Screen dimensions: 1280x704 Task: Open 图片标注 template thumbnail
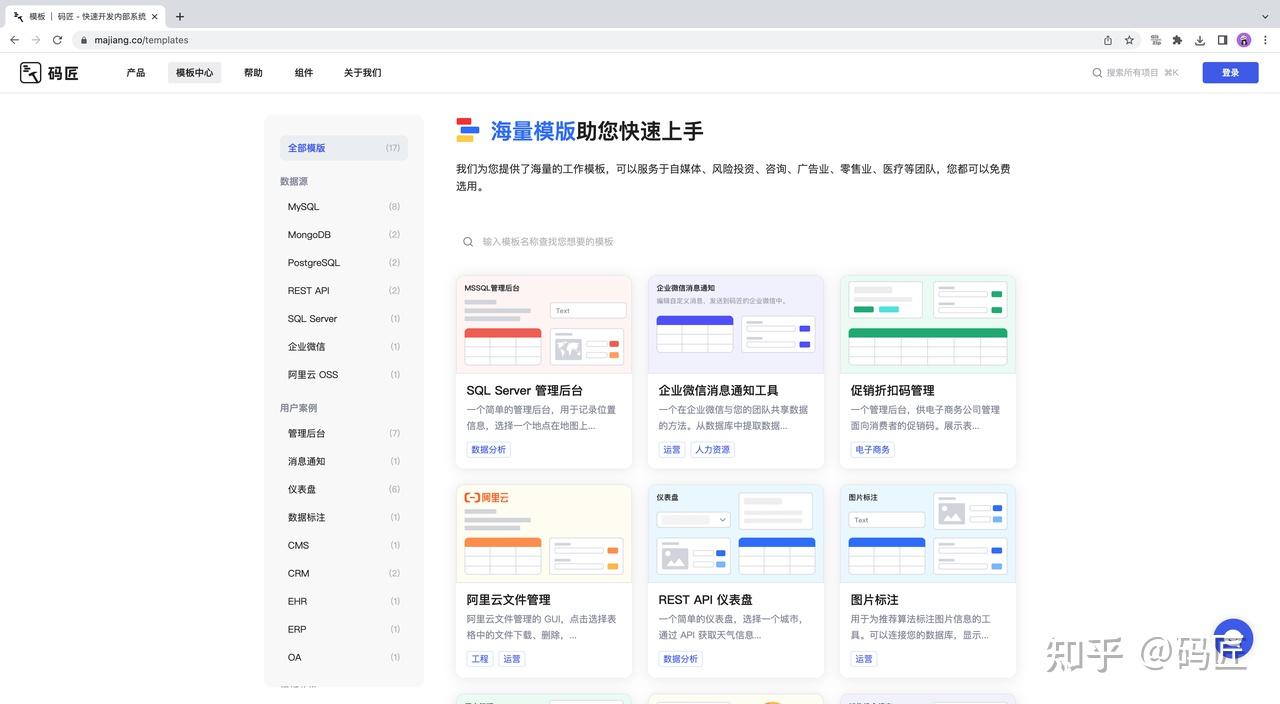928,534
